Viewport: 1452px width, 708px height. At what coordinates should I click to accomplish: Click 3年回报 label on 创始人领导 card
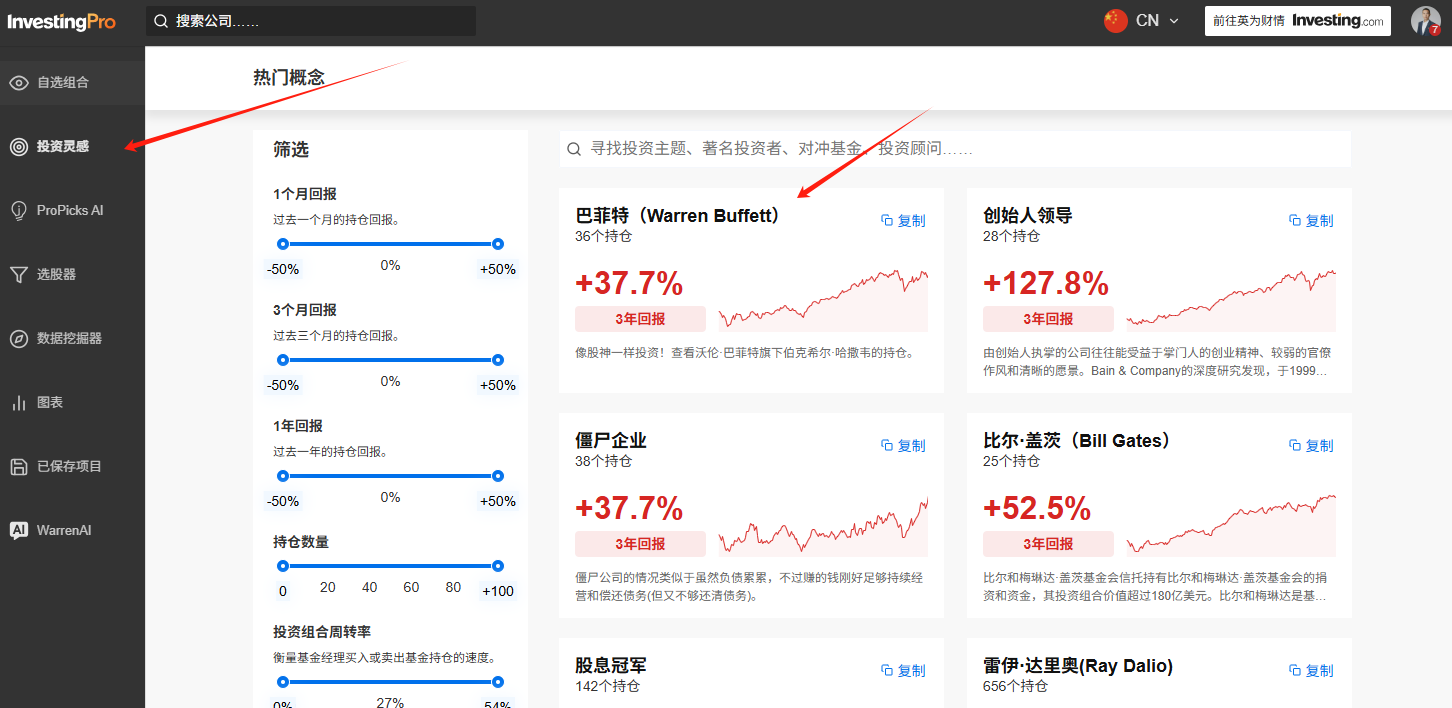coord(1048,319)
